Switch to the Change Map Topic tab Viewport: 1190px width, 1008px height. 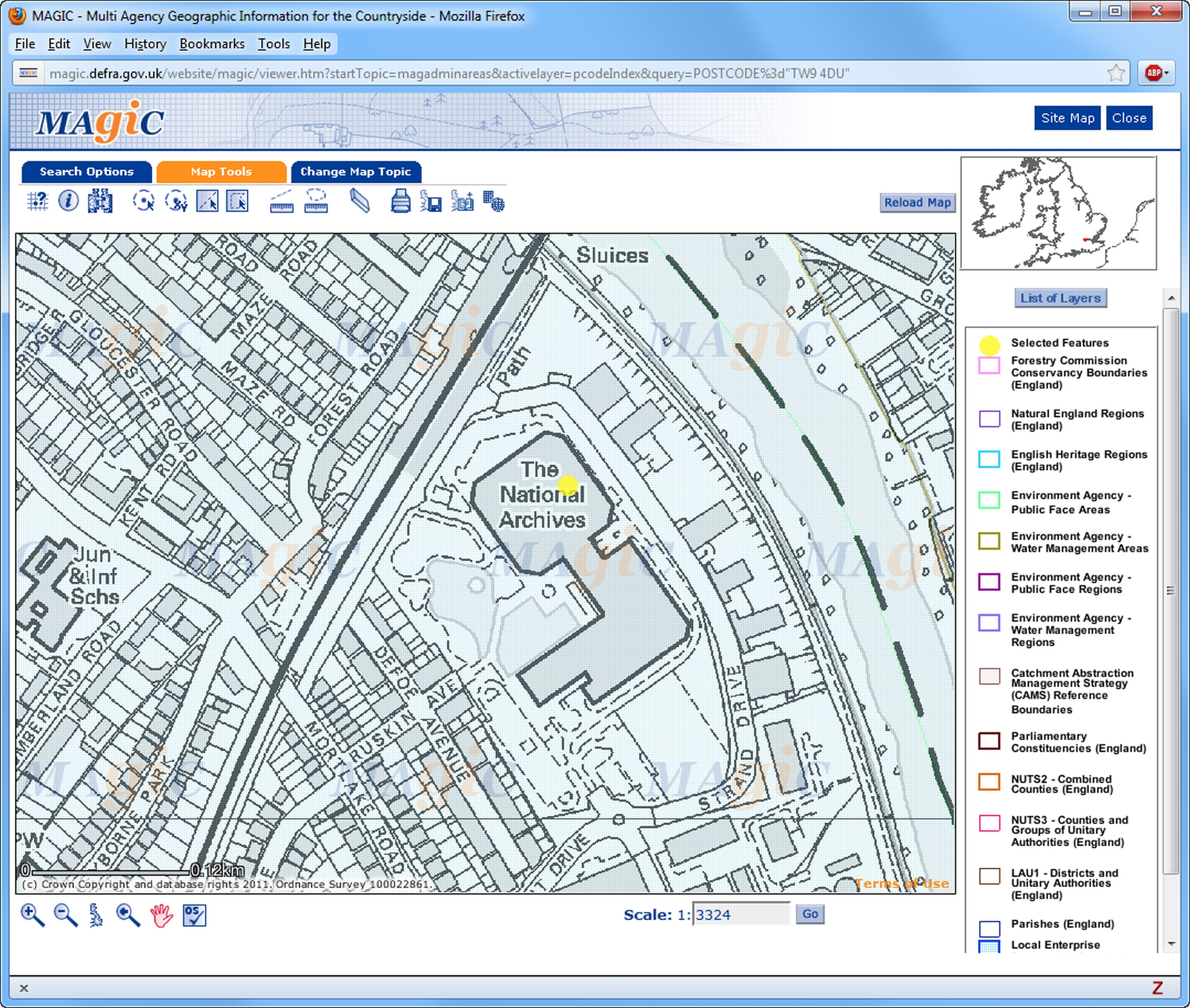[x=356, y=172]
